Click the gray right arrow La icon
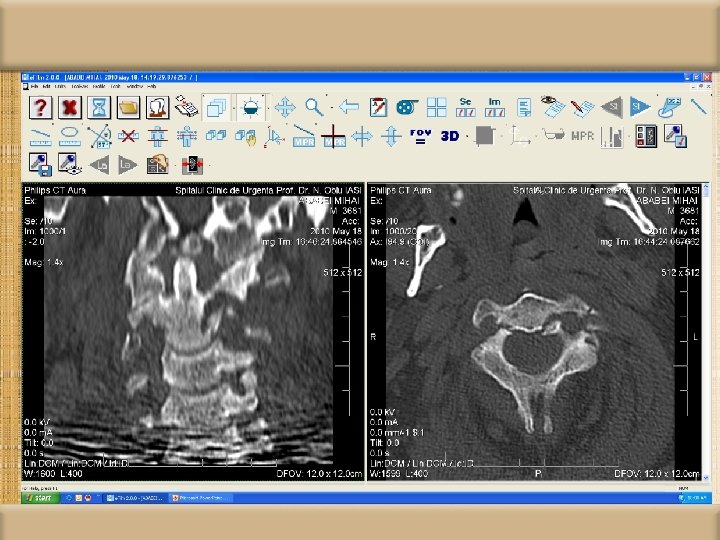Image resolution: width=720 pixels, height=540 pixels. [128, 165]
